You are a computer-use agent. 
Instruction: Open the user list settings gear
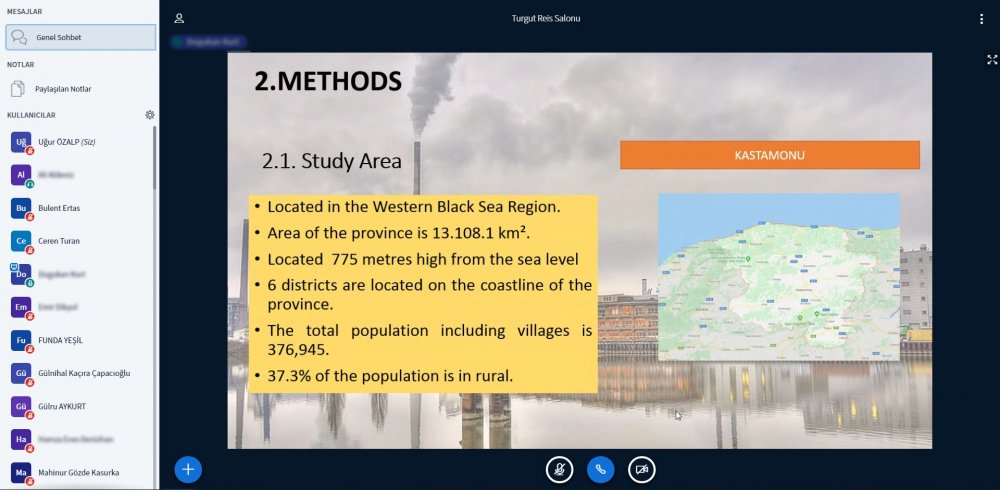pyautogui.click(x=150, y=115)
